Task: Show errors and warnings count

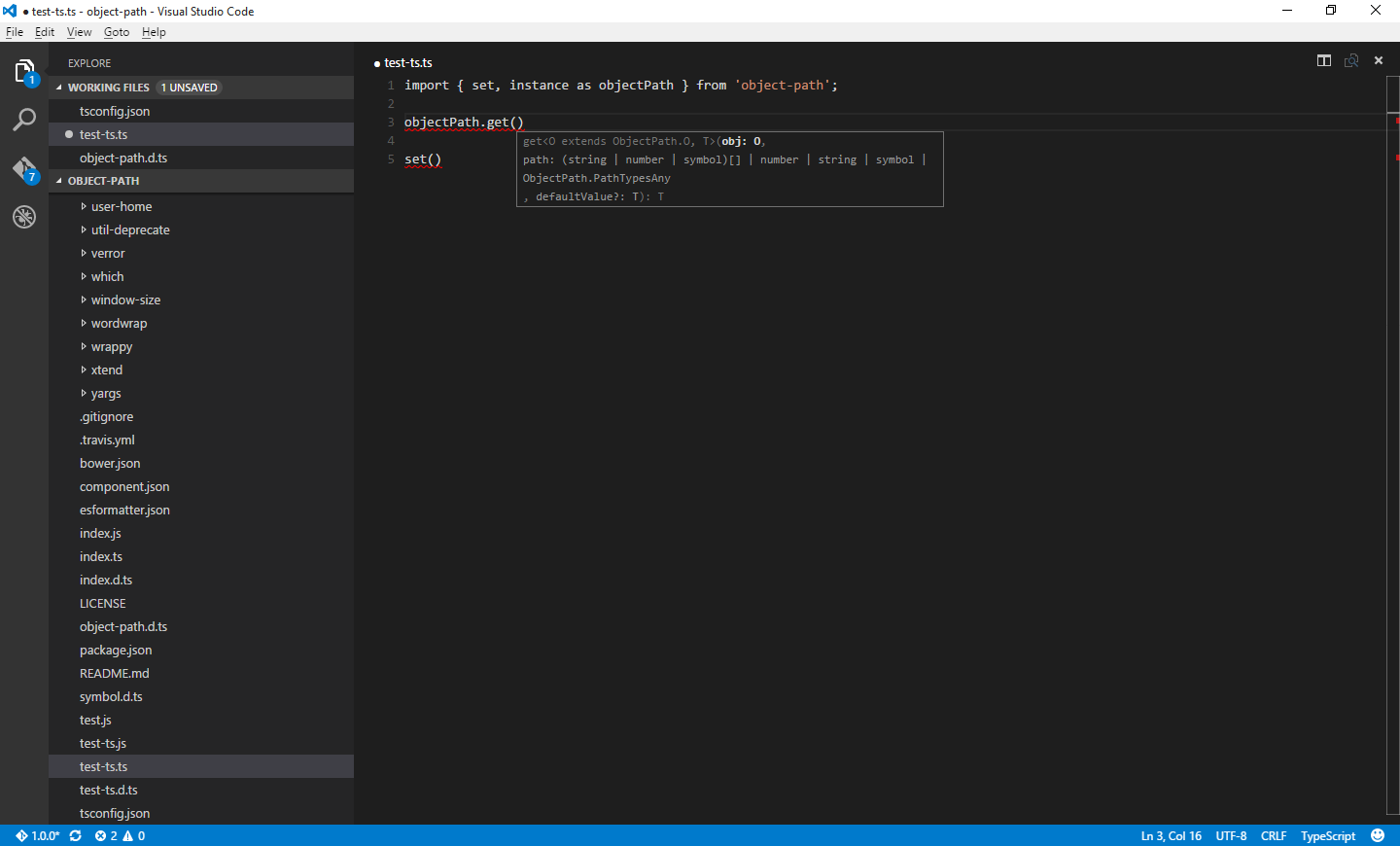Action: (120, 835)
